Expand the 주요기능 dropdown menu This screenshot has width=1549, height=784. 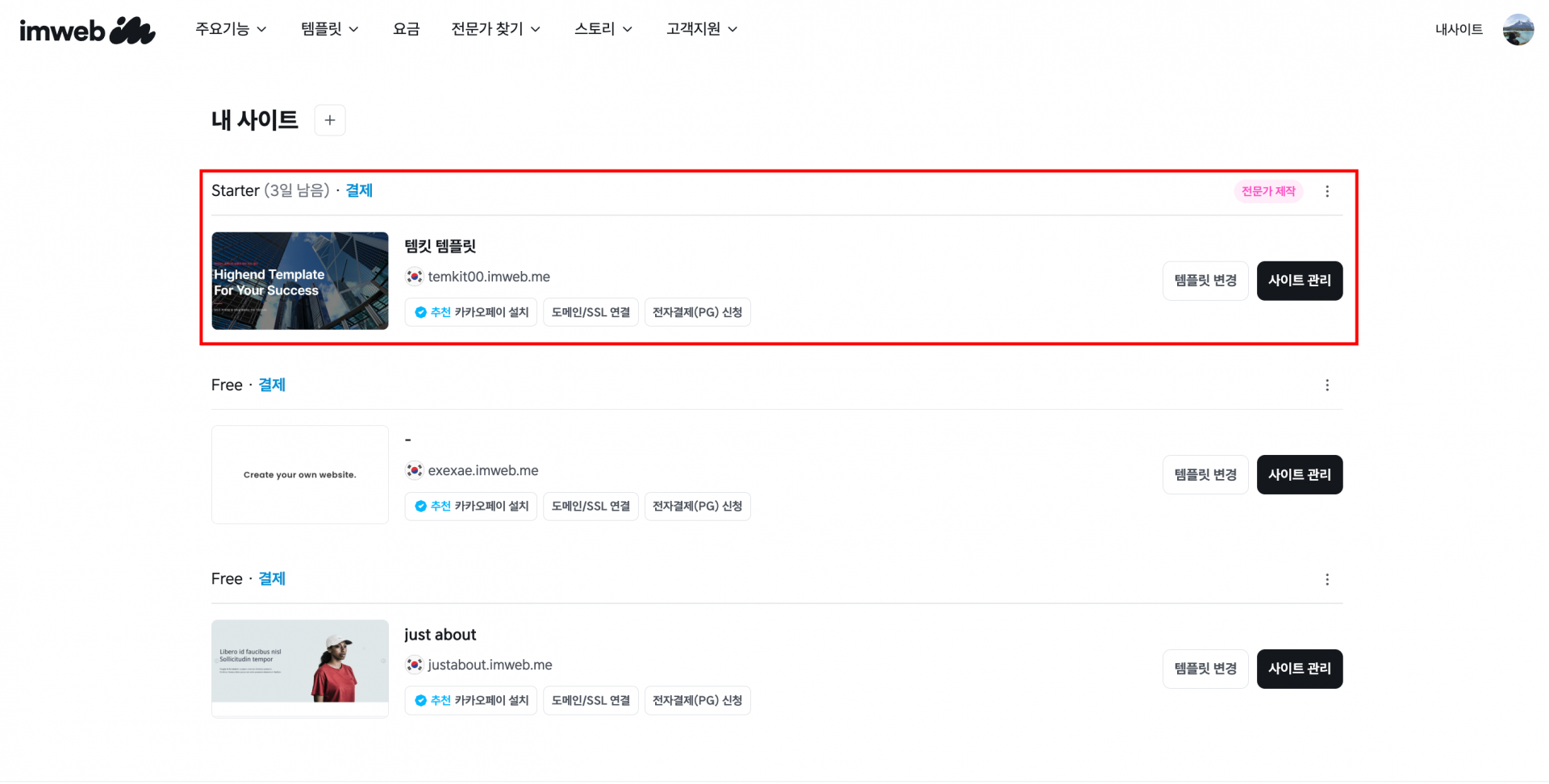pyautogui.click(x=231, y=29)
